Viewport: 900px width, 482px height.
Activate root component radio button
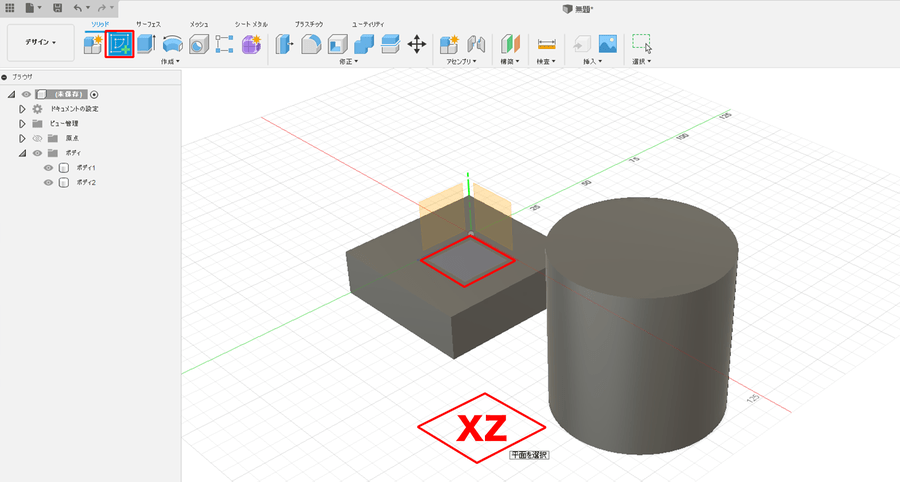[94, 95]
